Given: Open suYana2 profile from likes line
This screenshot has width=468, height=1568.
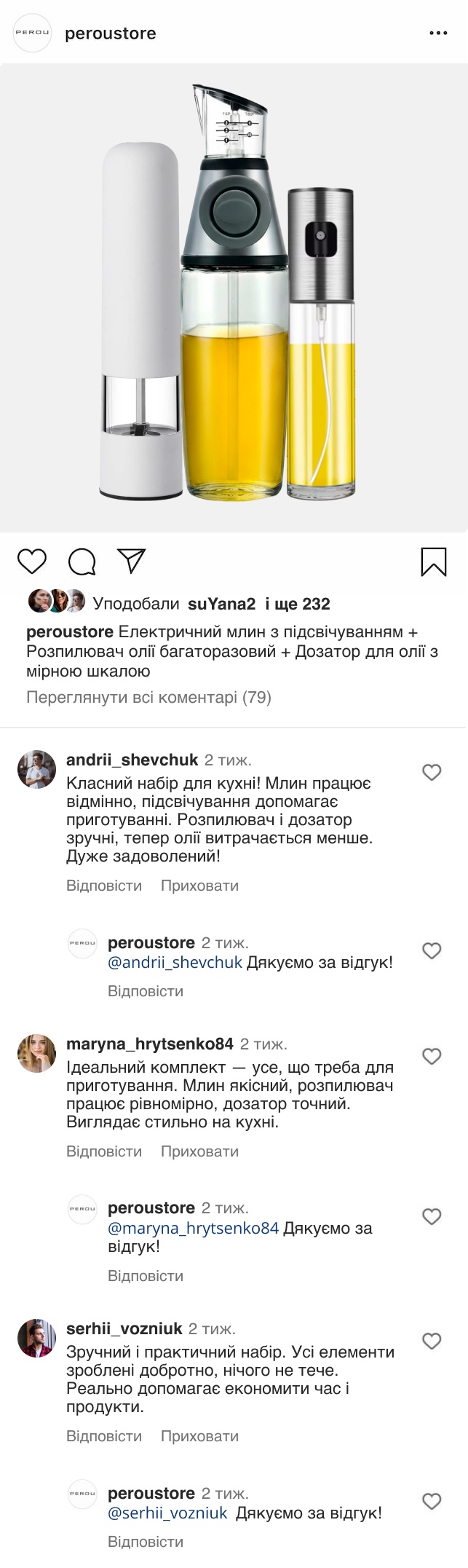Looking at the screenshot, I should tap(221, 604).
